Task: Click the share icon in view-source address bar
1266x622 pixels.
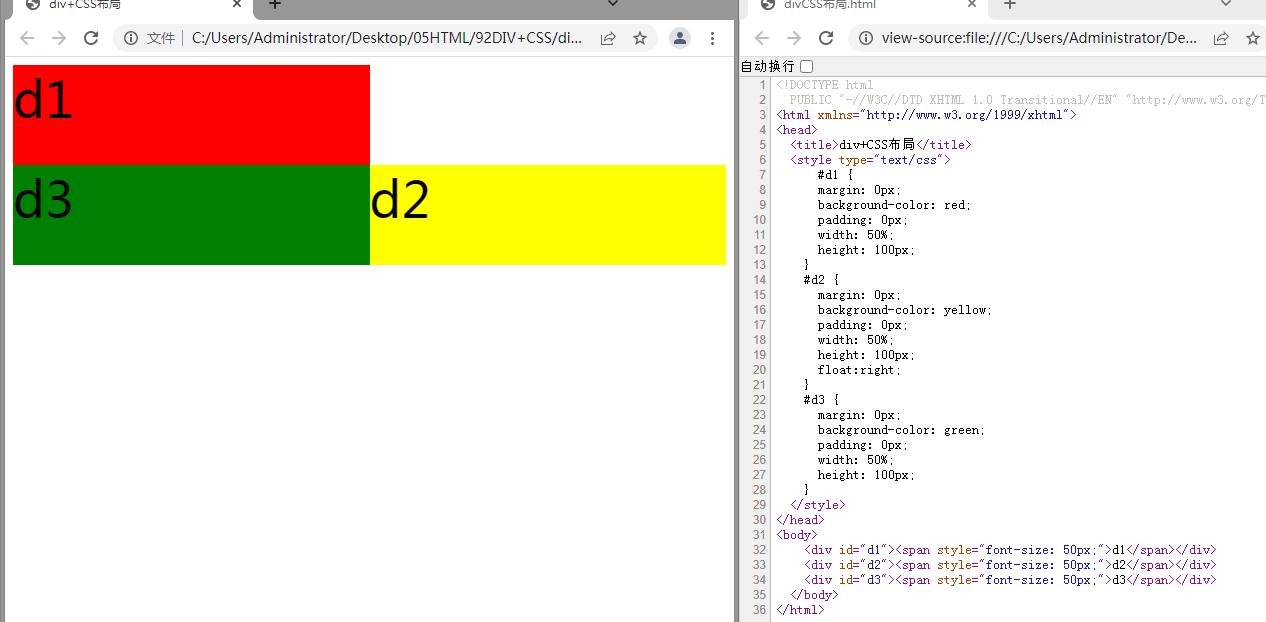Action: pyautogui.click(x=1221, y=38)
